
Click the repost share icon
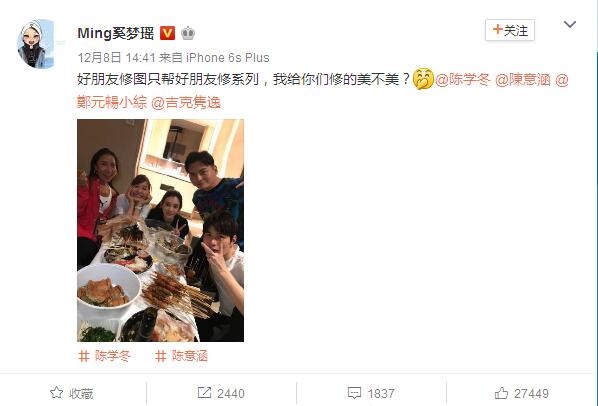click(204, 393)
